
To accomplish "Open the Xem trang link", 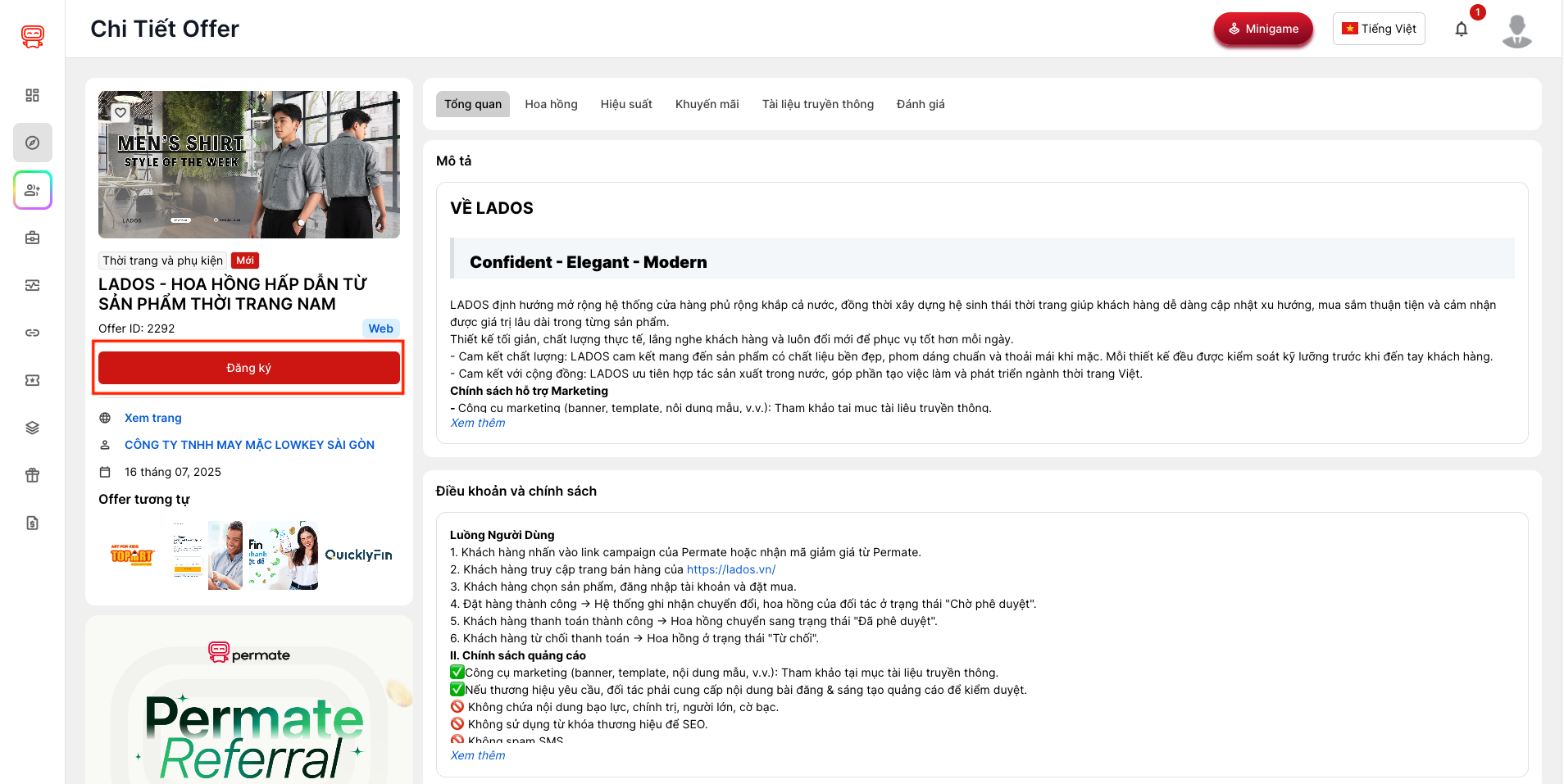I will tap(153, 418).
